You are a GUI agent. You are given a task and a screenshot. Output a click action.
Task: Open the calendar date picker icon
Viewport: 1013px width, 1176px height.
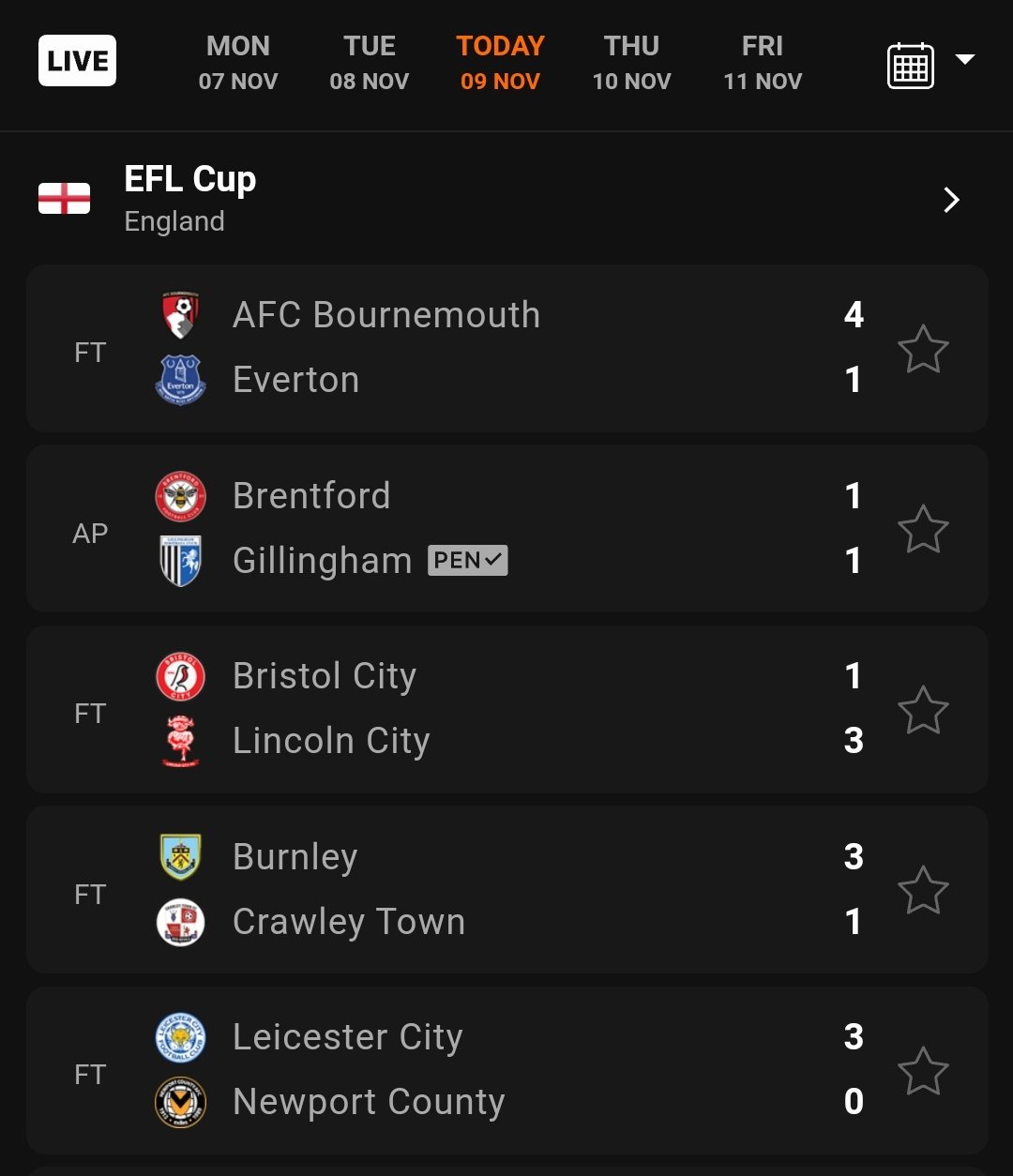[x=910, y=65]
